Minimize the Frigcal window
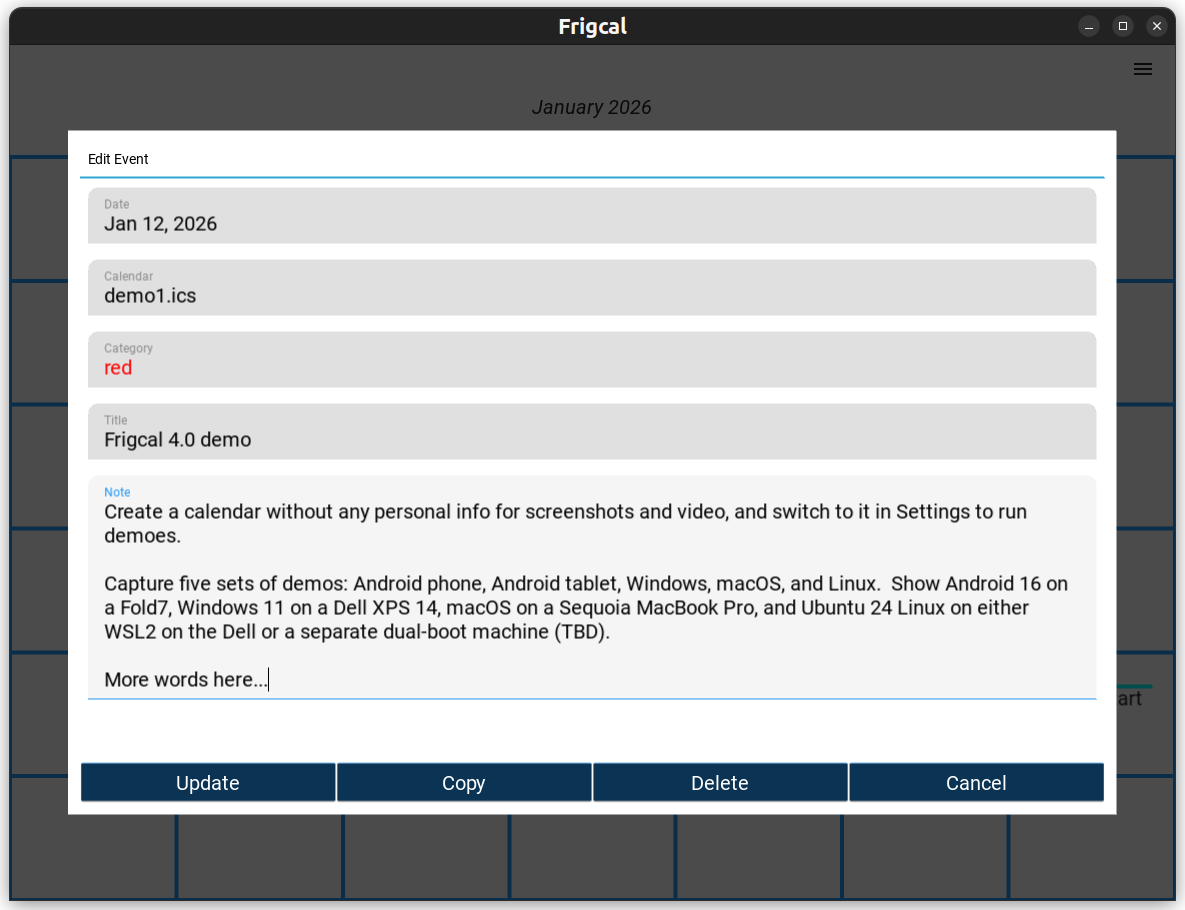This screenshot has width=1185, height=910. [1089, 26]
